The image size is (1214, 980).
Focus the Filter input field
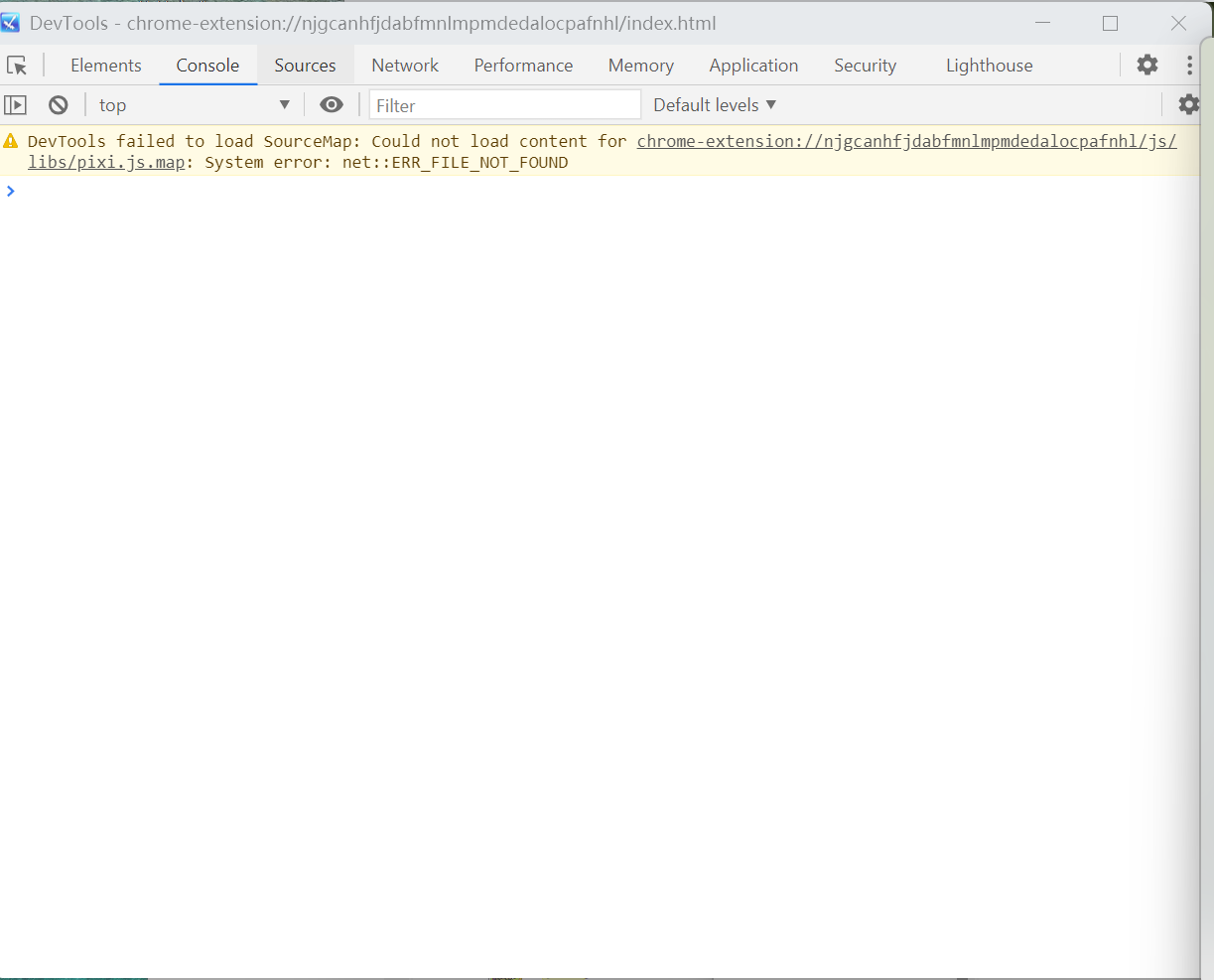(x=505, y=105)
